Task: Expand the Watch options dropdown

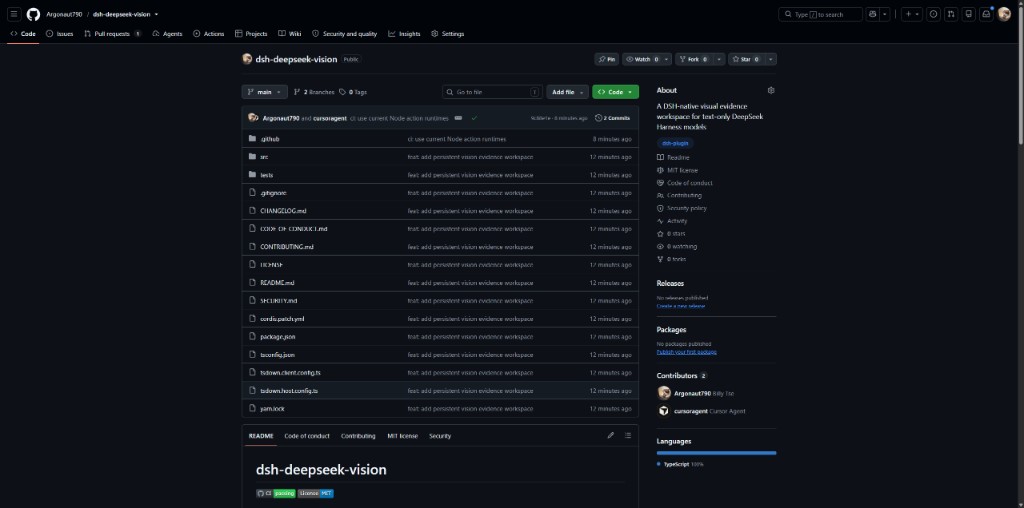Action: point(666,59)
